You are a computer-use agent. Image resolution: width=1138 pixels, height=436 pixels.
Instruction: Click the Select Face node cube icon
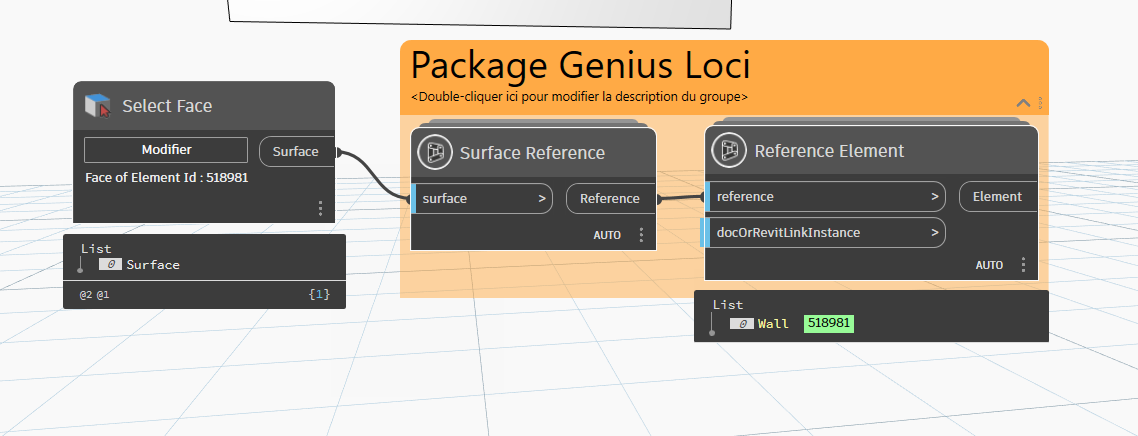tap(98, 106)
